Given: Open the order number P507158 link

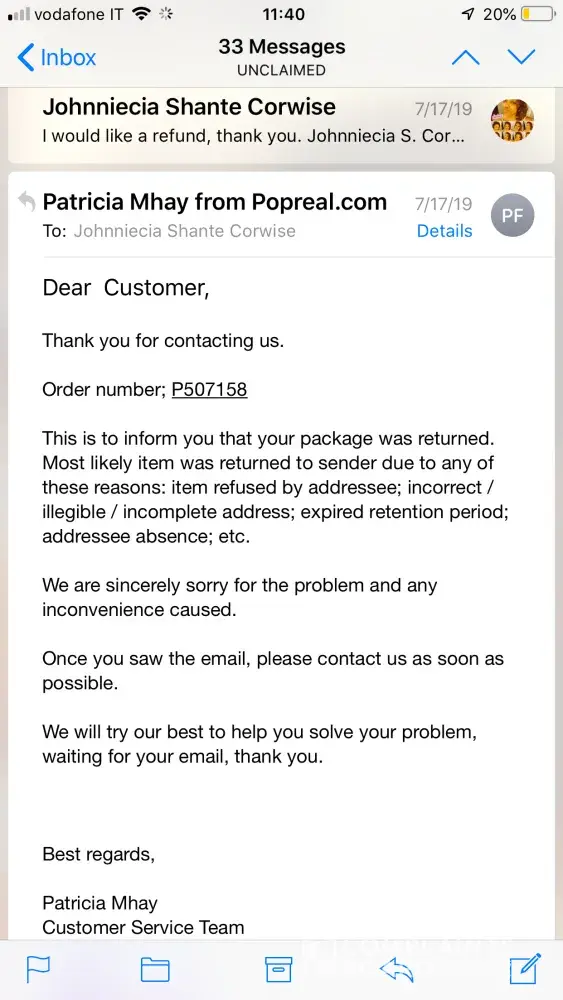Looking at the screenshot, I should tap(209, 389).
